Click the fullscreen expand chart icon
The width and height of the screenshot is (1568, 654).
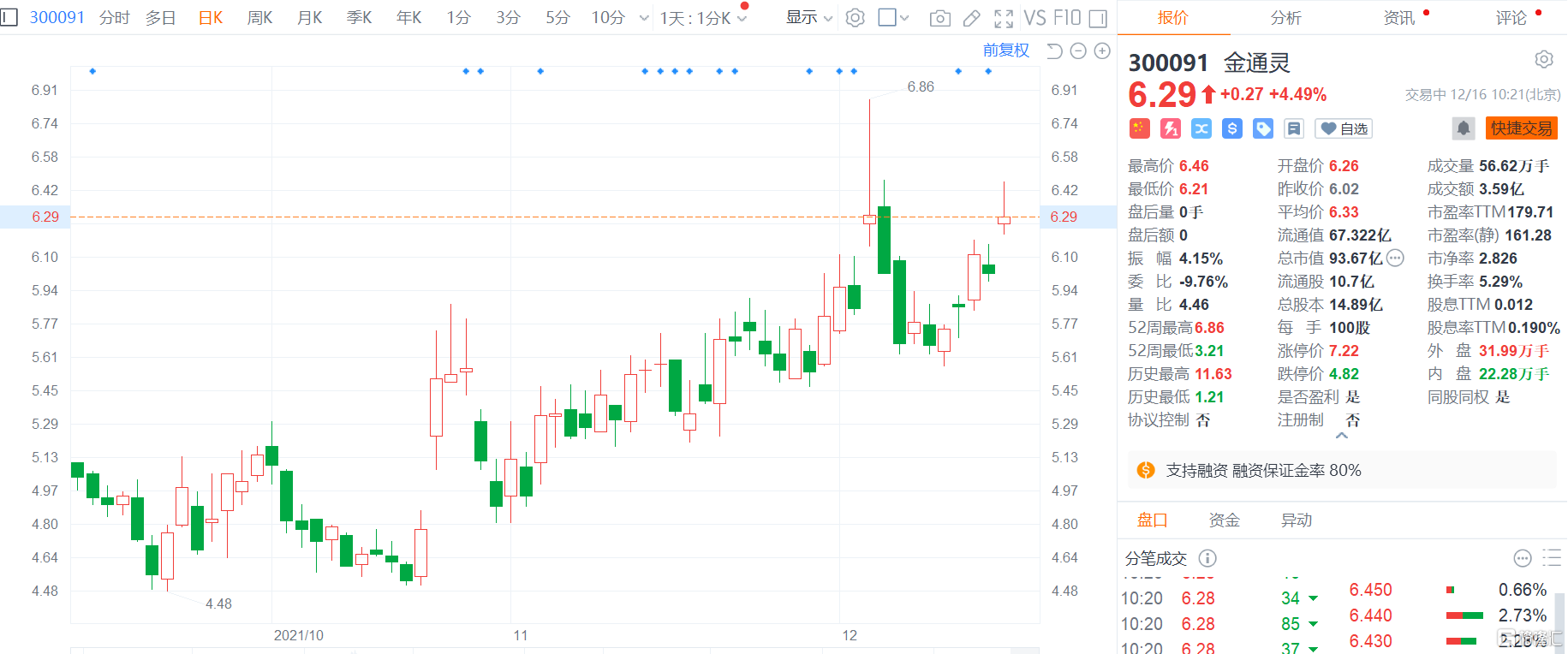click(x=1004, y=18)
